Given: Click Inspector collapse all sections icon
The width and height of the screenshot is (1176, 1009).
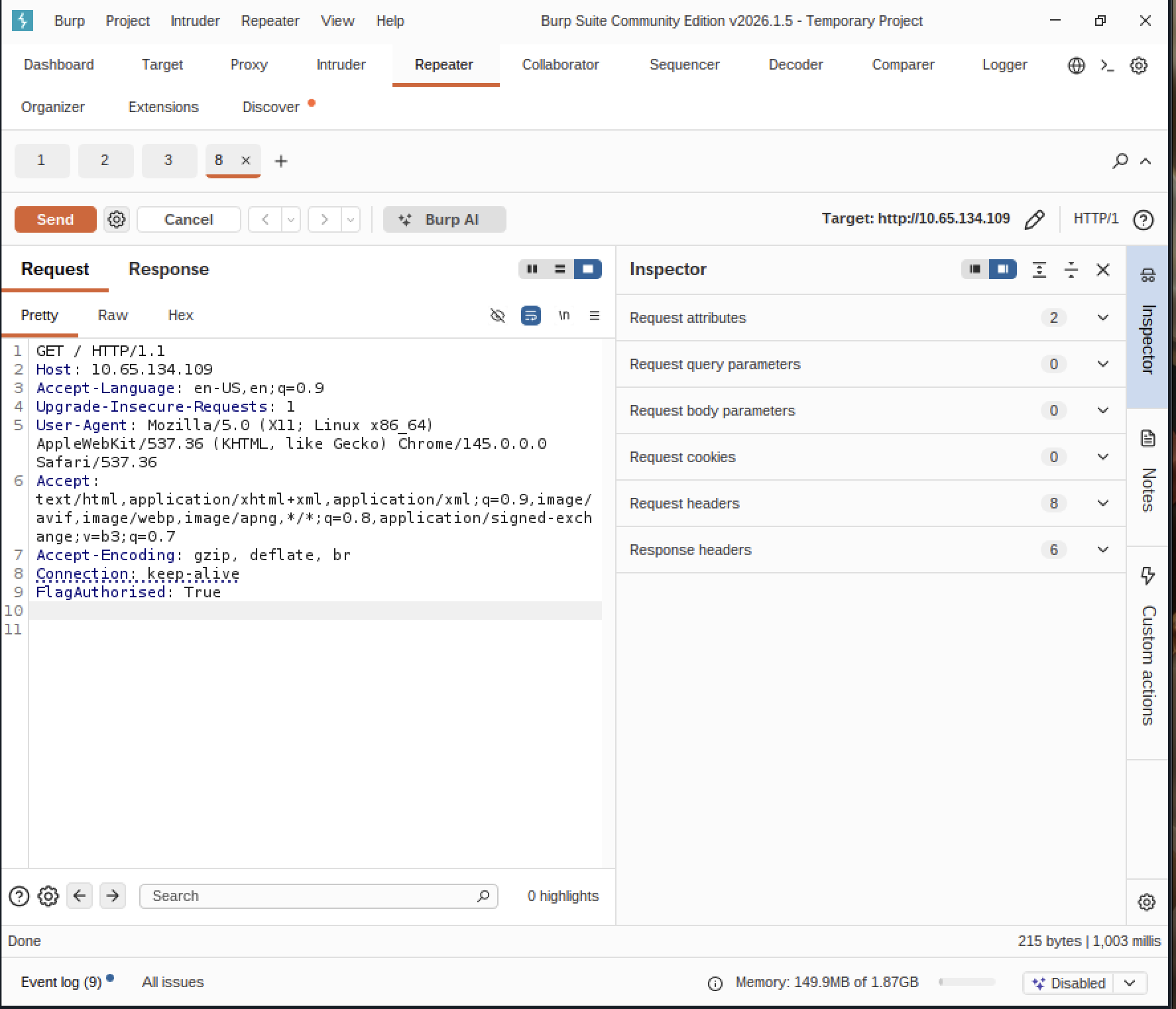Looking at the screenshot, I should 1071,270.
